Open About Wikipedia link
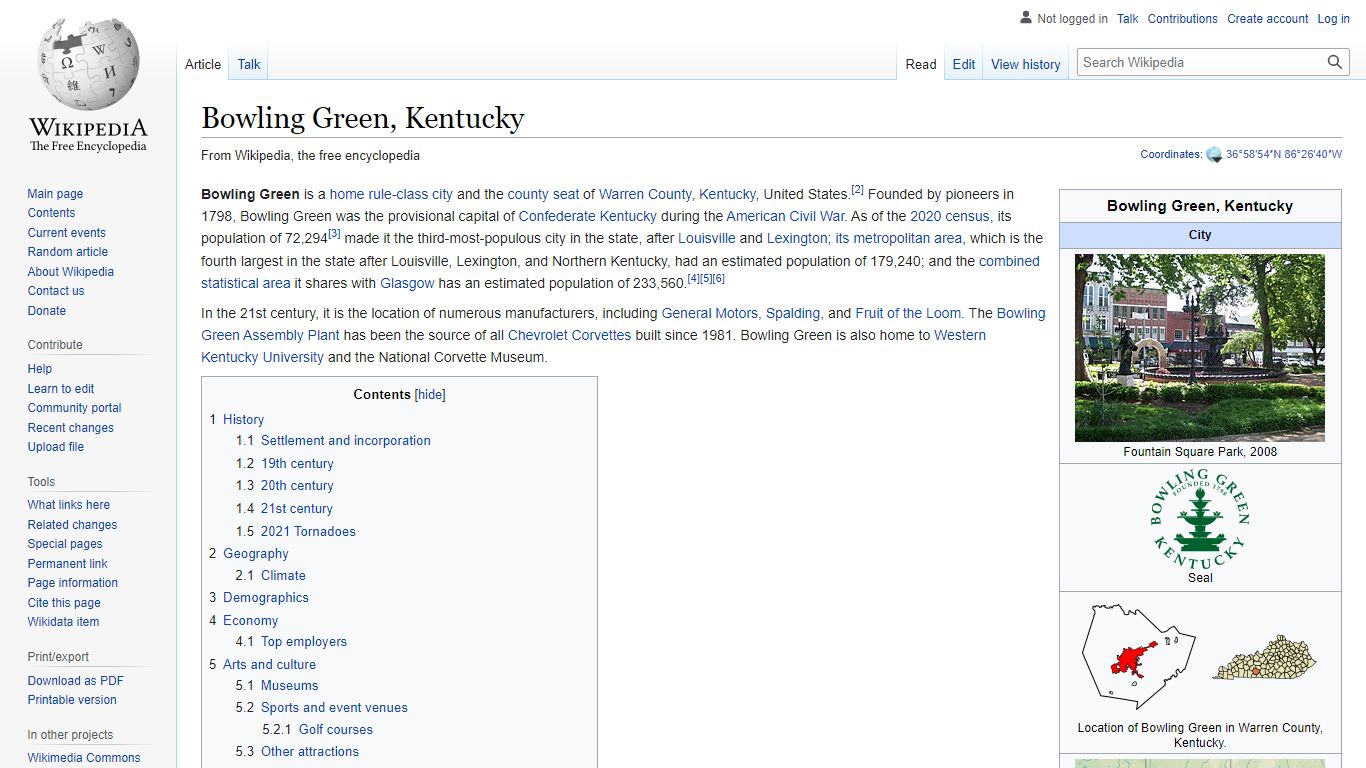Image resolution: width=1366 pixels, height=768 pixels. pyautogui.click(x=71, y=272)
